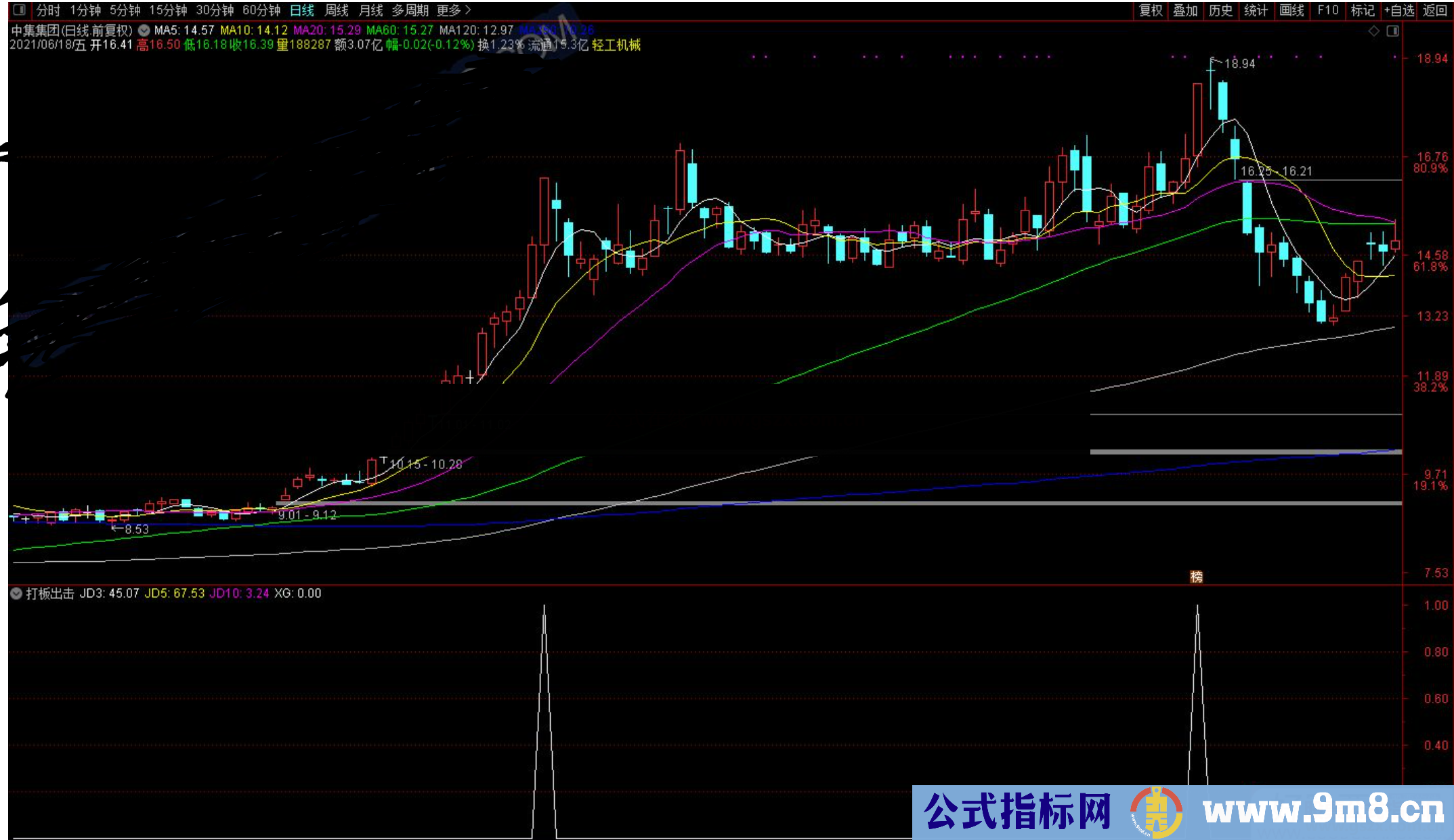Open 打板出击 indicator dropdown arrow

click(16, 594)
